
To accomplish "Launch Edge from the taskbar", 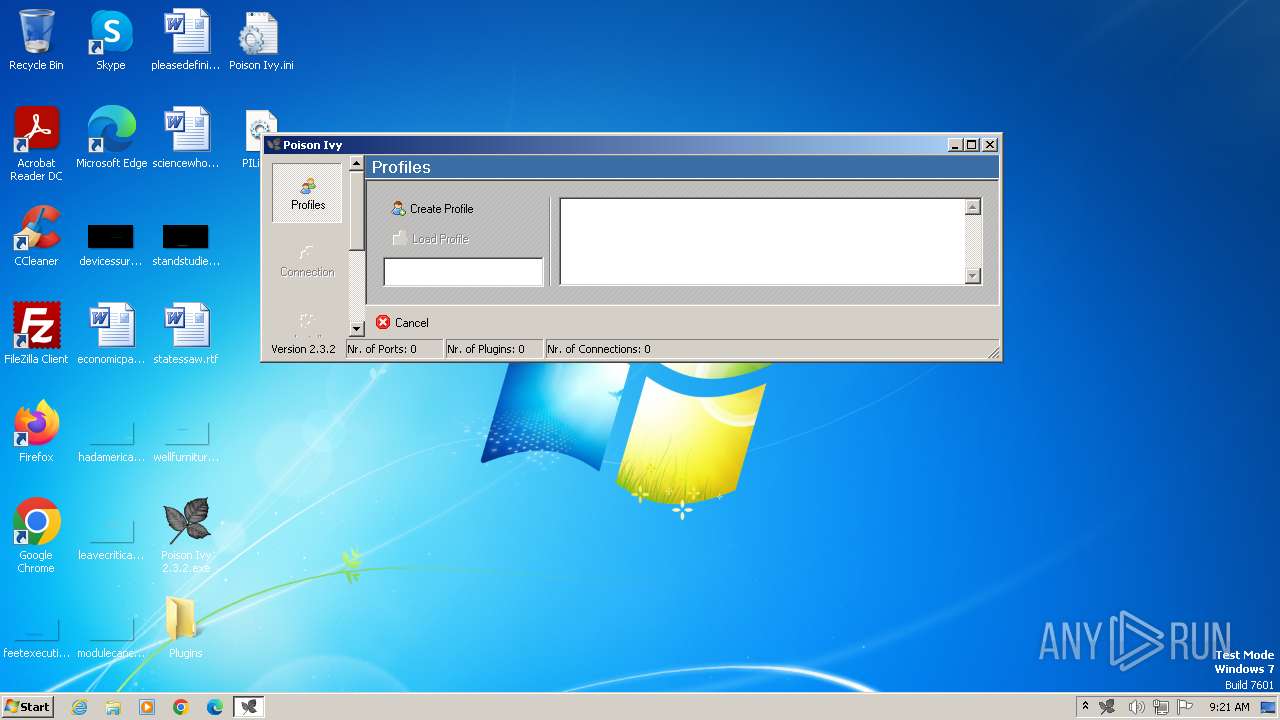I will tap(215, 707).
